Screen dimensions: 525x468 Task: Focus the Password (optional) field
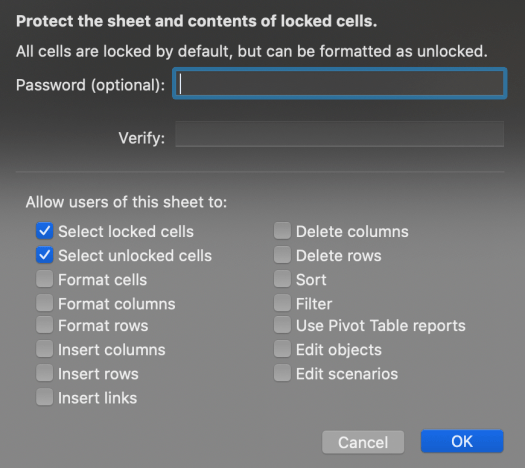(340, 84)
